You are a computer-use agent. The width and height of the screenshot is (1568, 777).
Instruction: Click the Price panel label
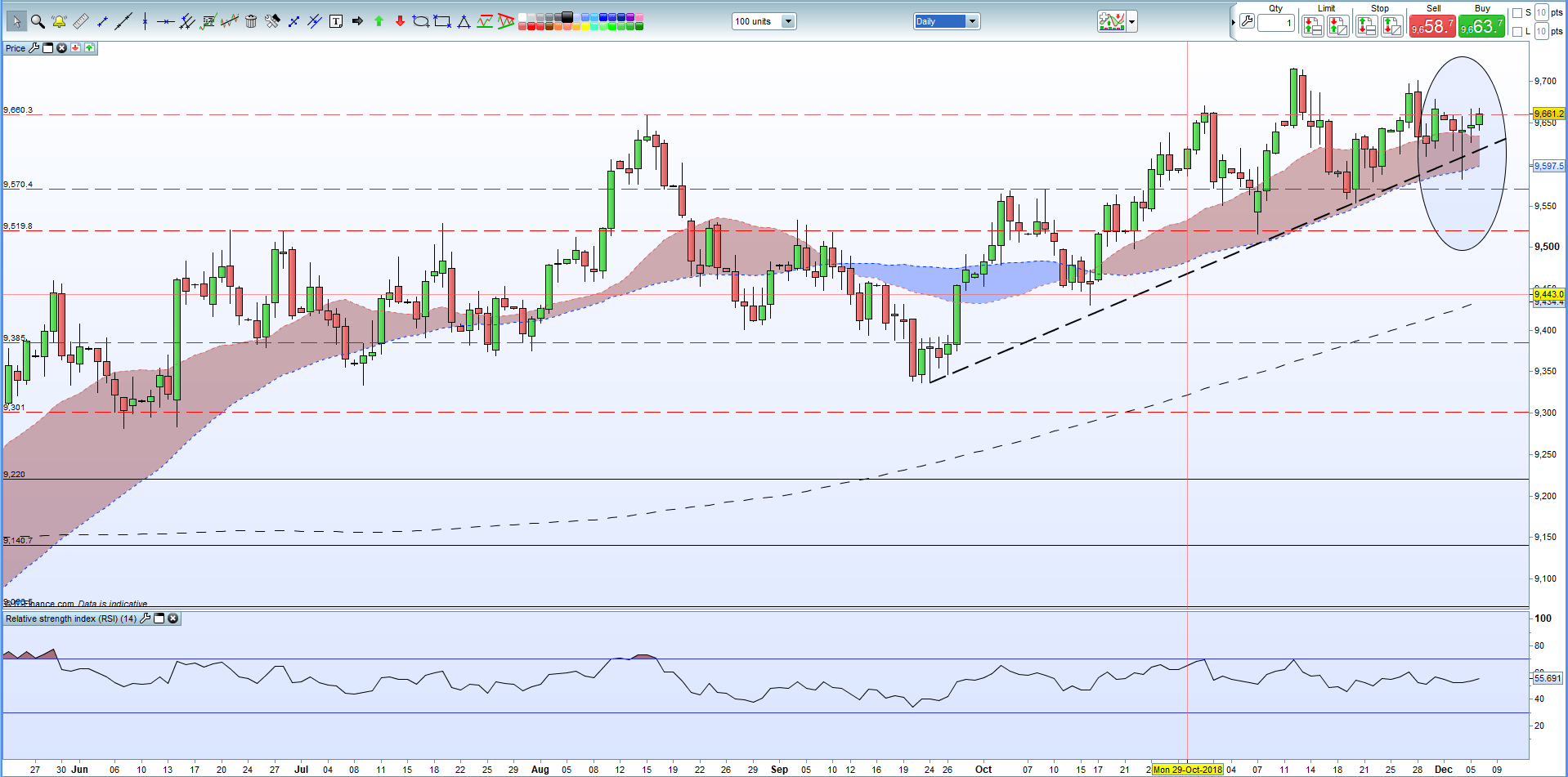[16, 48]
